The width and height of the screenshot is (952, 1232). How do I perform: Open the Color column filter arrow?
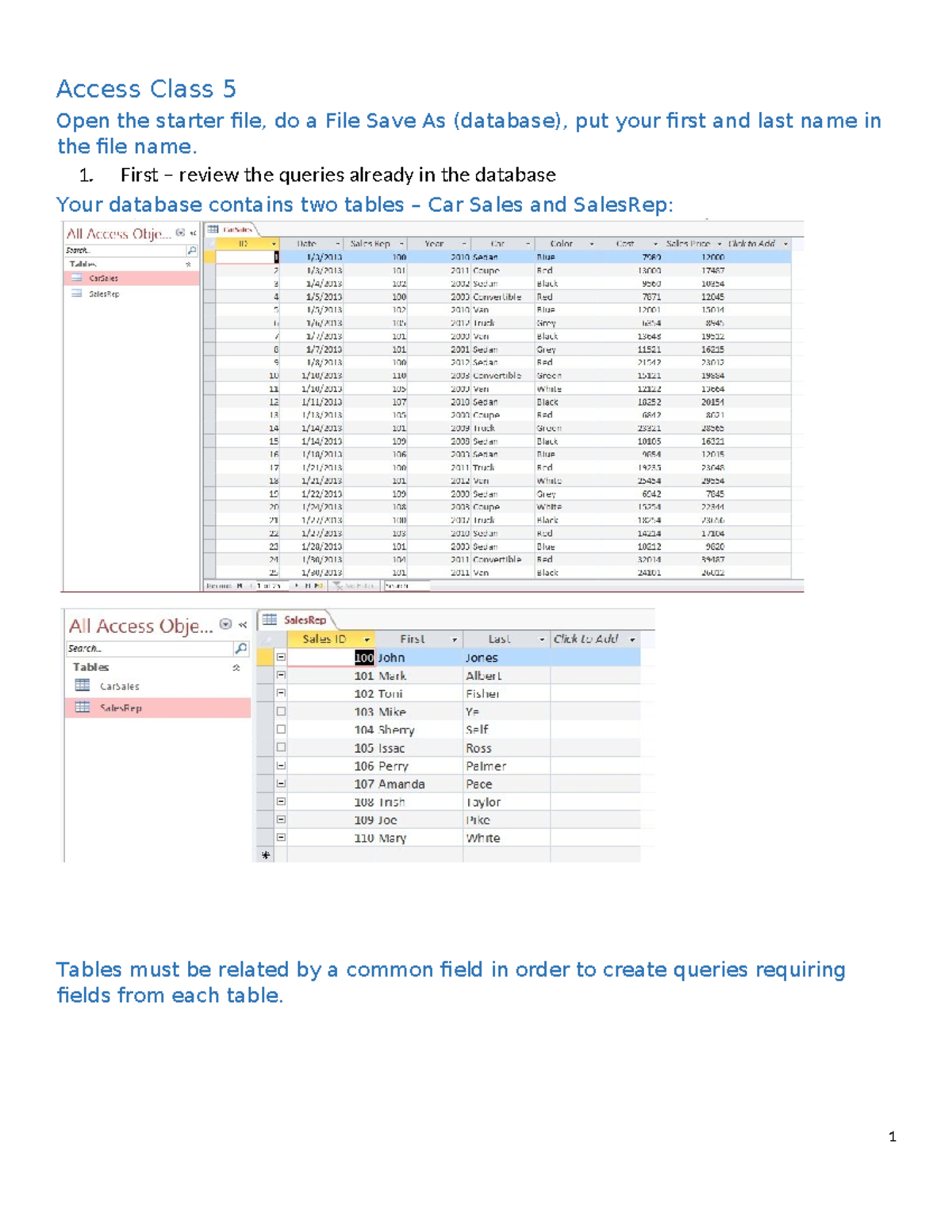click(x=591, y=244)
